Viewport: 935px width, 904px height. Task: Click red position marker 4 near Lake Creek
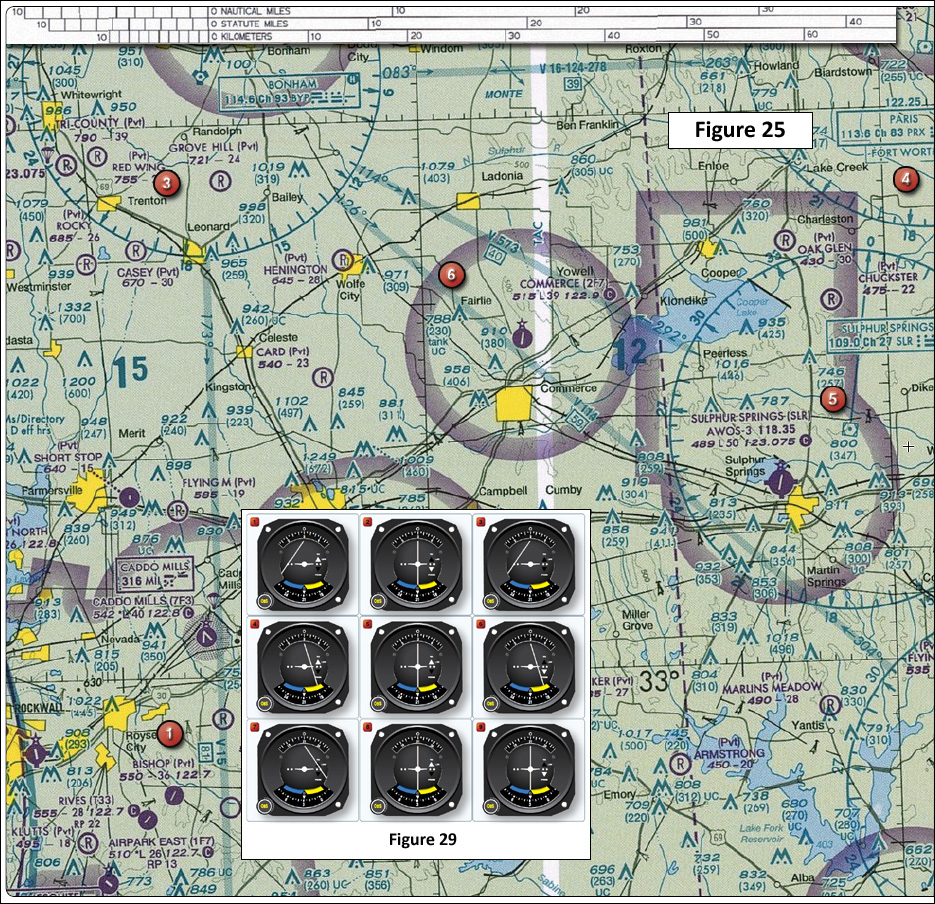[905, 180]
